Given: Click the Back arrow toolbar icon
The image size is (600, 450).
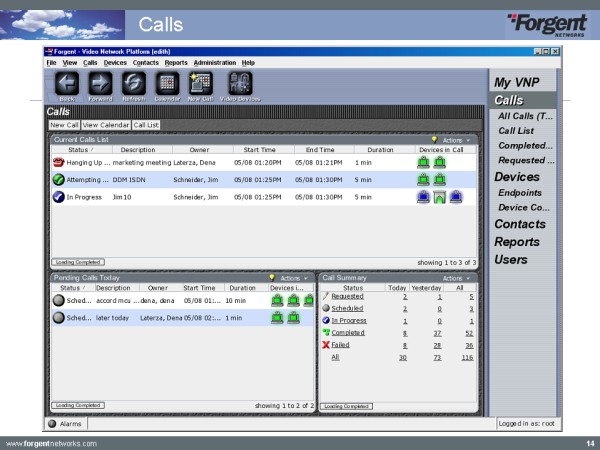Looking at the screenshot, I should point(67,84).
